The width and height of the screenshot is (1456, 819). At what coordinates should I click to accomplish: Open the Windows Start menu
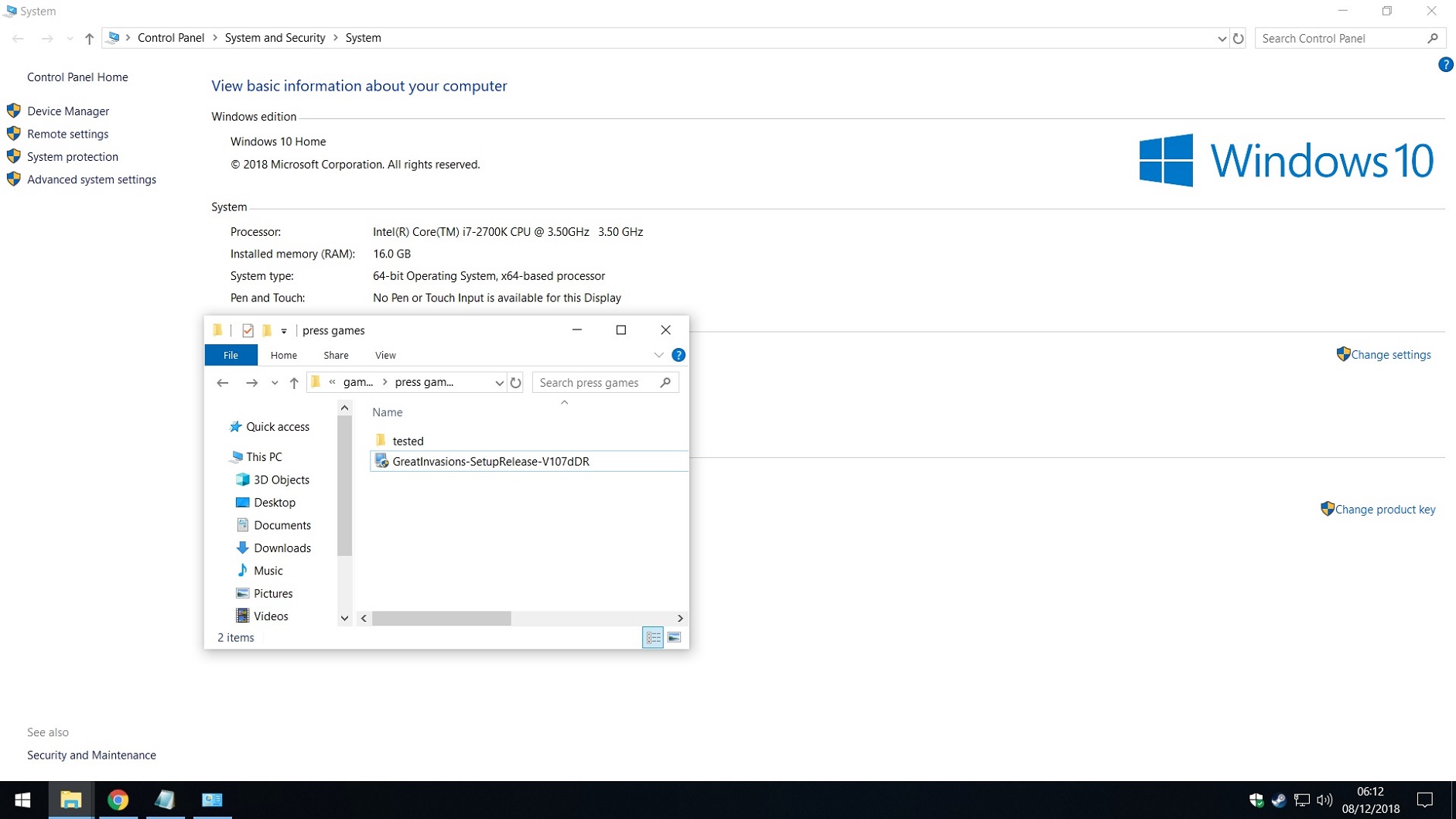point(22,800)
